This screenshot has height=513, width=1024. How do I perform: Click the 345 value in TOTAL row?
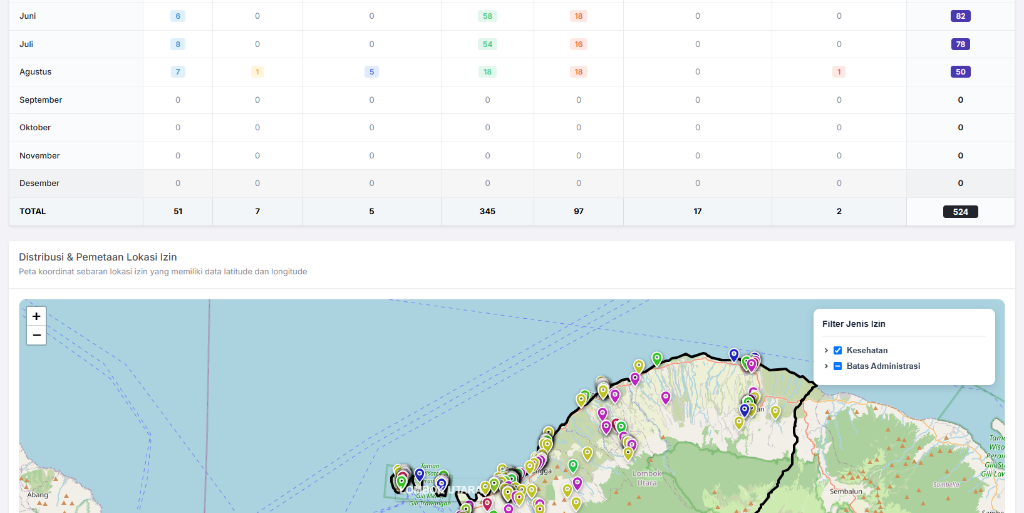(x=487, y=211)
